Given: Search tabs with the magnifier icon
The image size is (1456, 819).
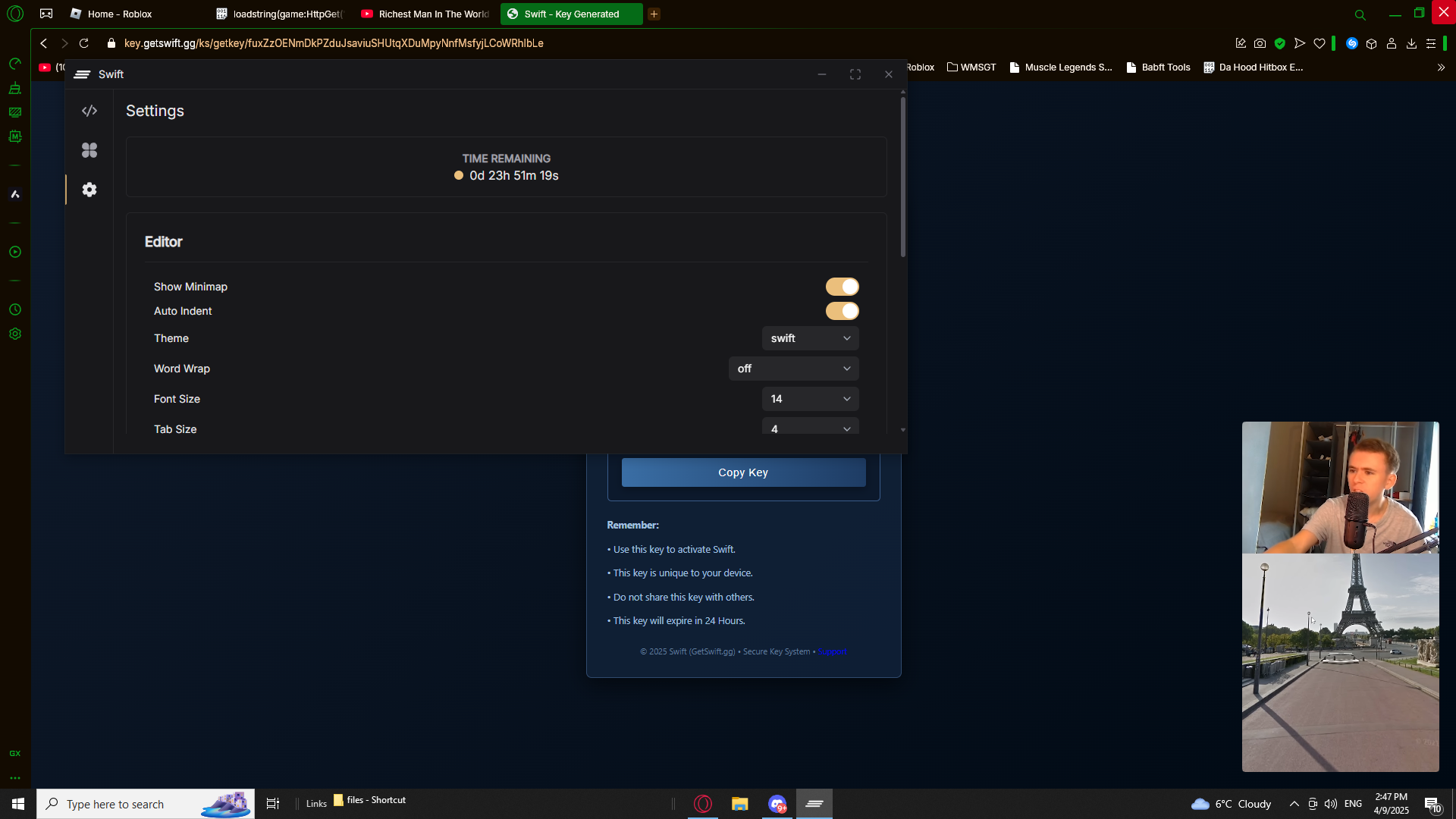Looking at the screenshot, I should [1360, 14].
